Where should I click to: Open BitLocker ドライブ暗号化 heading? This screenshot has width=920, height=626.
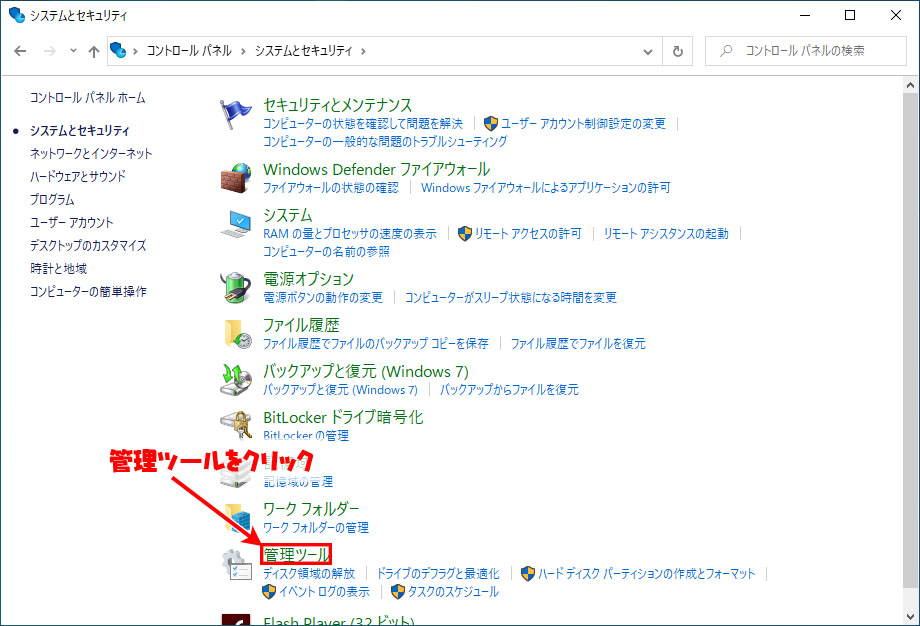click(x=343, y=417)
